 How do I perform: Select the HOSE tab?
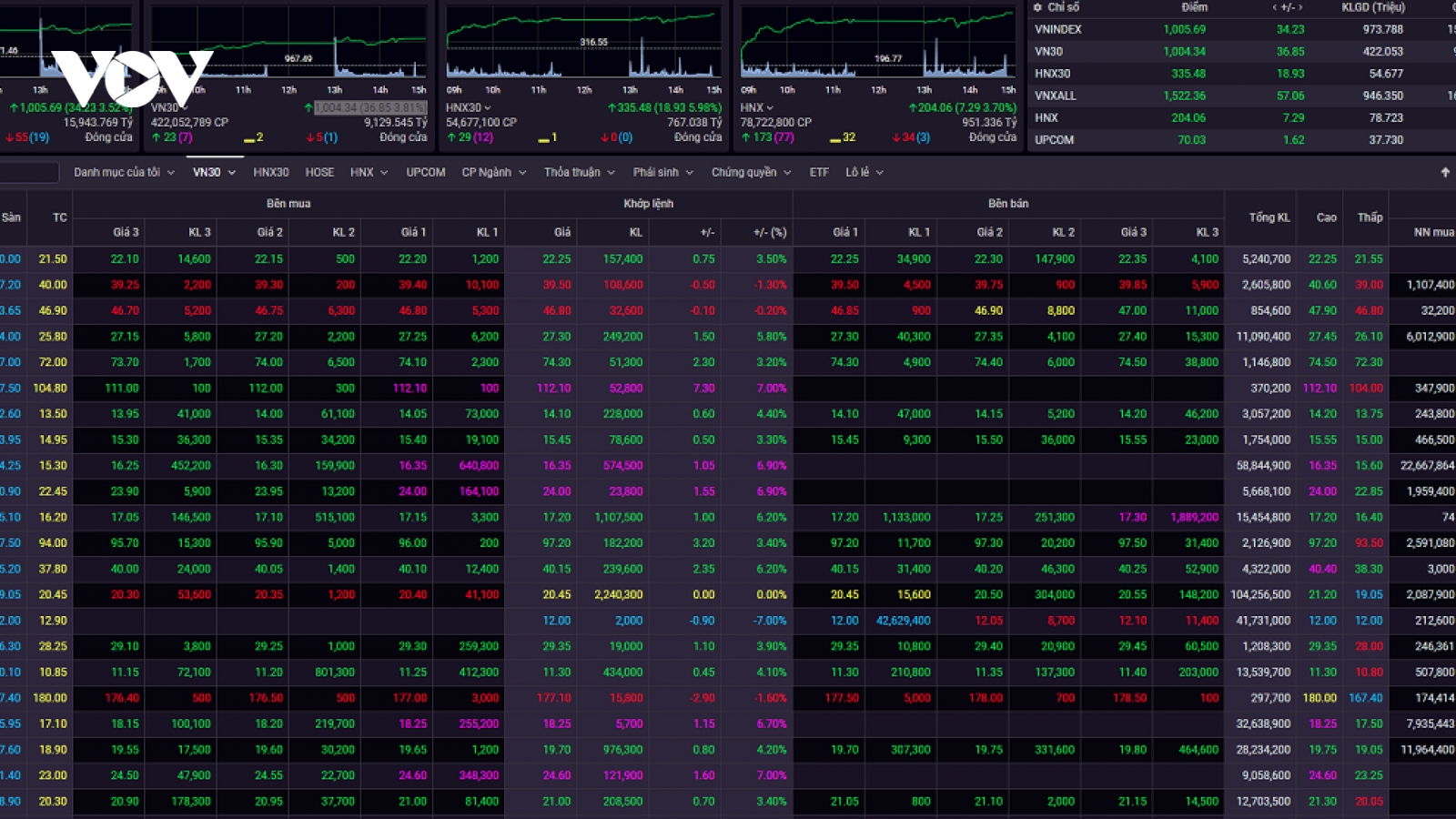tap(319, 172)
